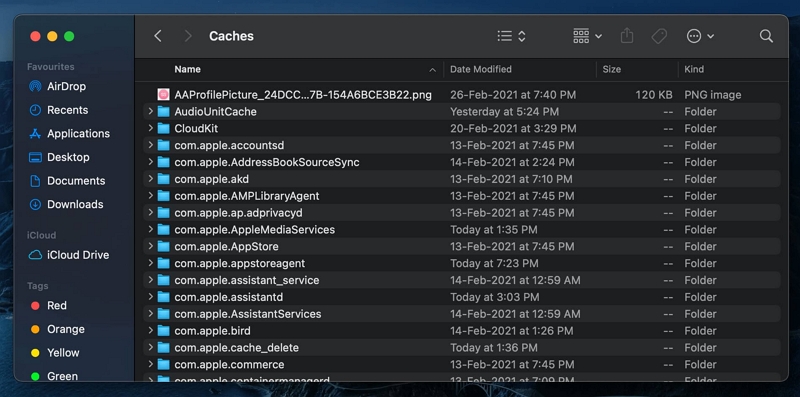Click the AudioUnitCache folder icon

click(163, 112)
